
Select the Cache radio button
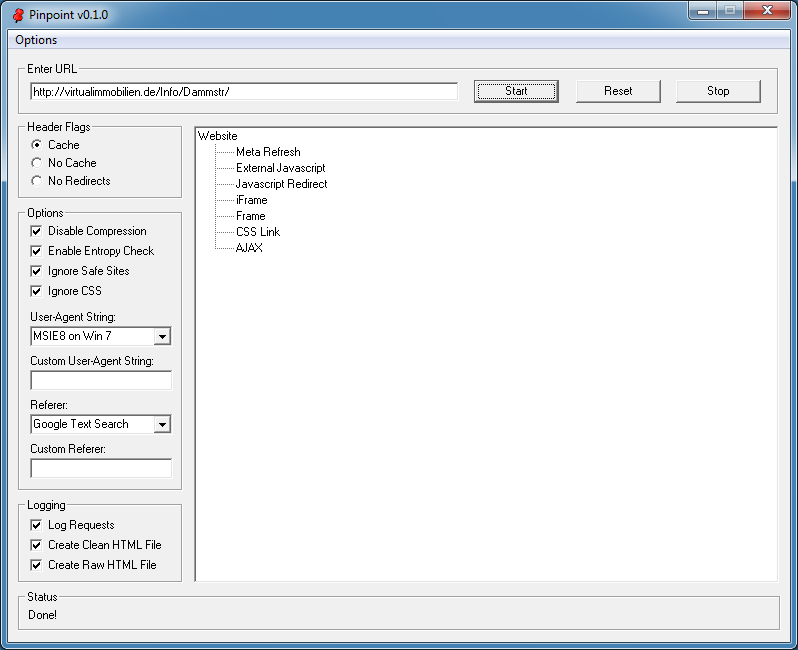(x=37, y=145)
